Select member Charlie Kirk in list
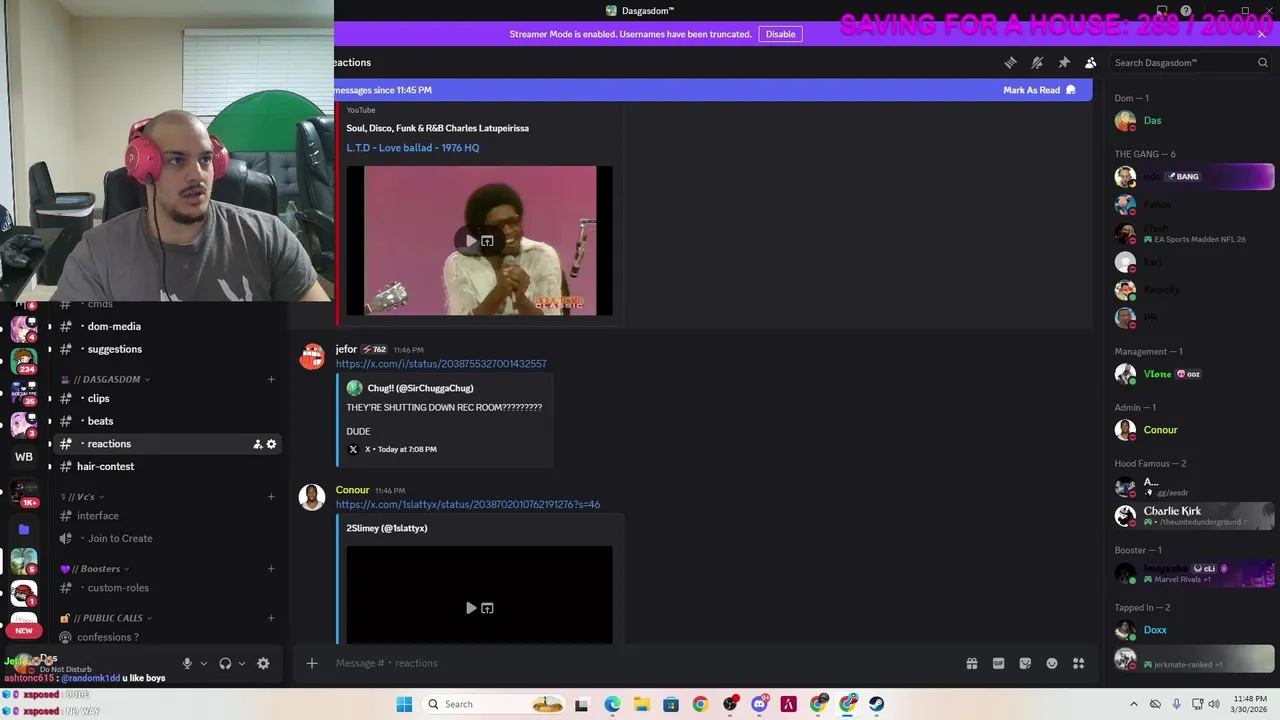 coord(1194,516)
